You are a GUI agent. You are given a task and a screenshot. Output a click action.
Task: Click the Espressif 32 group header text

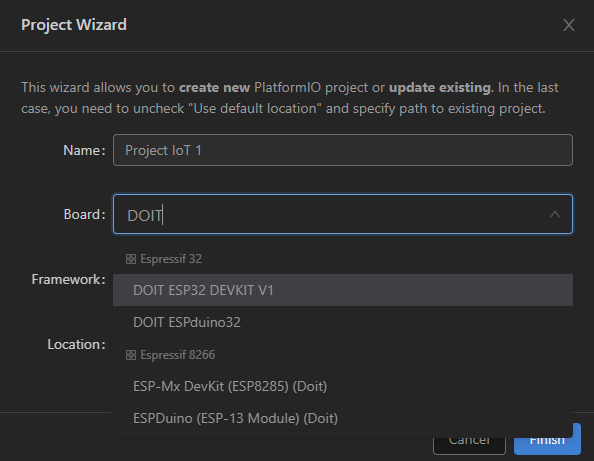click(171, 259)
